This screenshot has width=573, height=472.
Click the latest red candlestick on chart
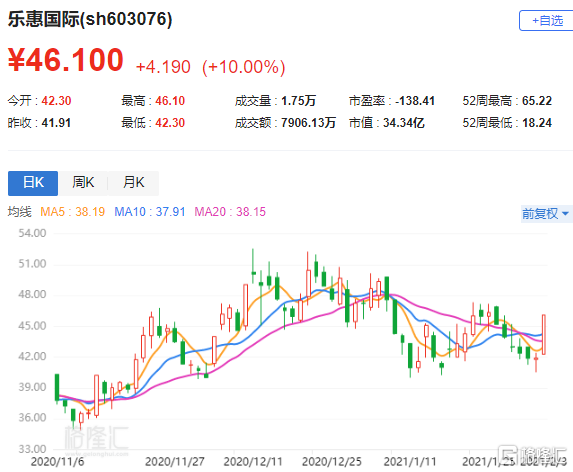click(544, 334)
